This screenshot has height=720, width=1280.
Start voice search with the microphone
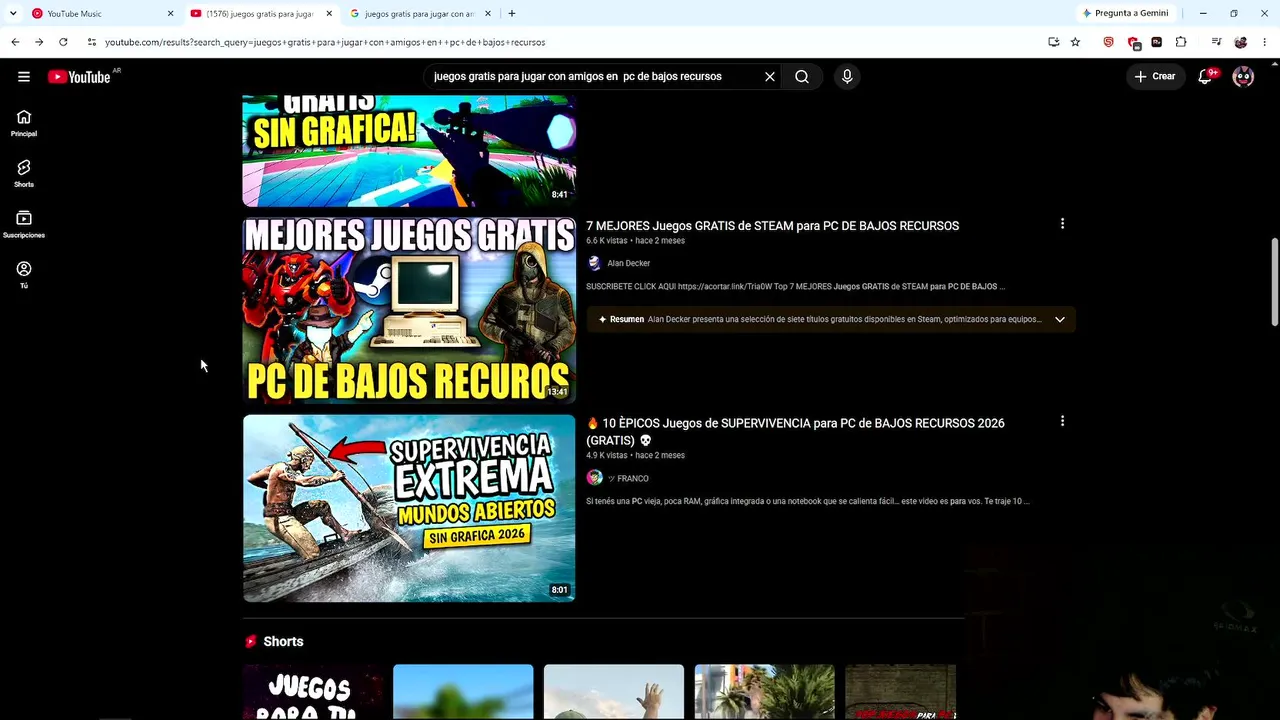point(847,77)
